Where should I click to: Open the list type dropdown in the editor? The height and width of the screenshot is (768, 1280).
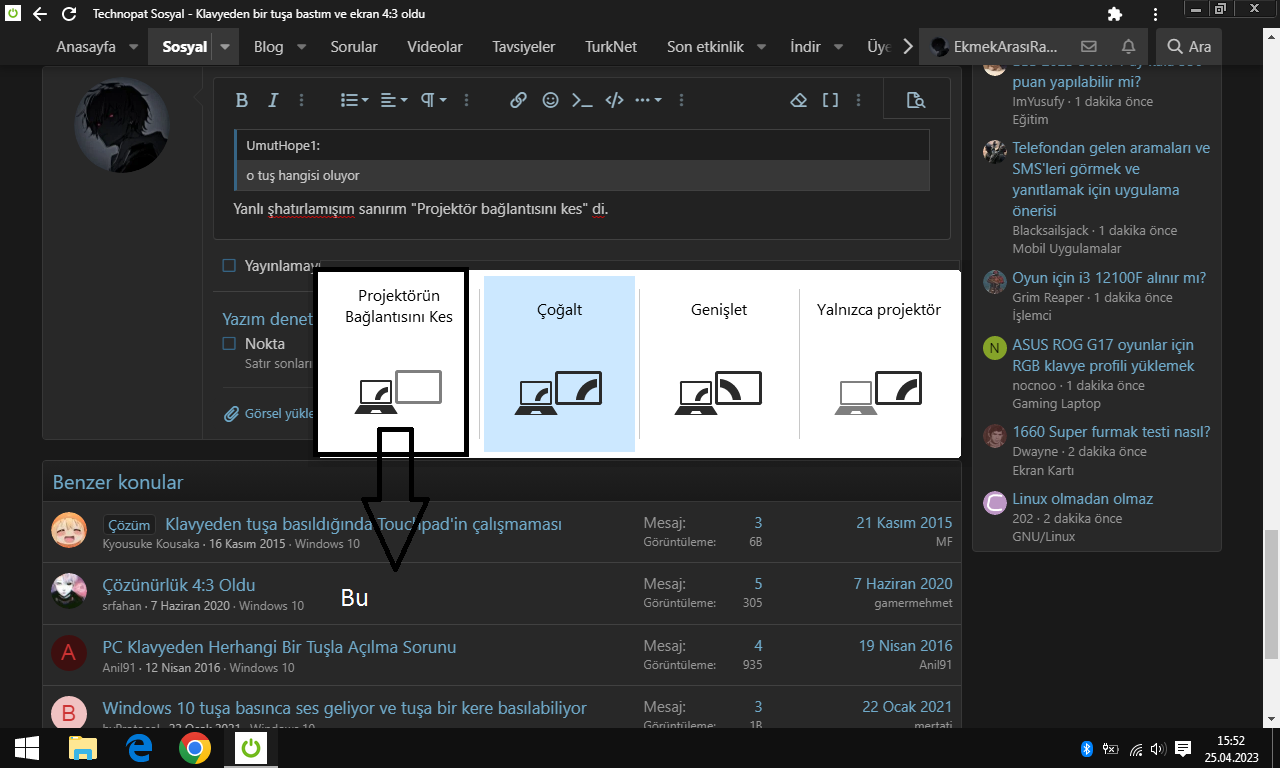pyautogui.click(x=355, y=100)
